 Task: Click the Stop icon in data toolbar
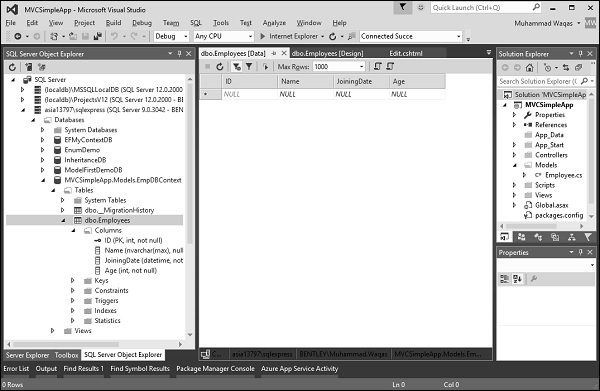[x=207, y=67]
